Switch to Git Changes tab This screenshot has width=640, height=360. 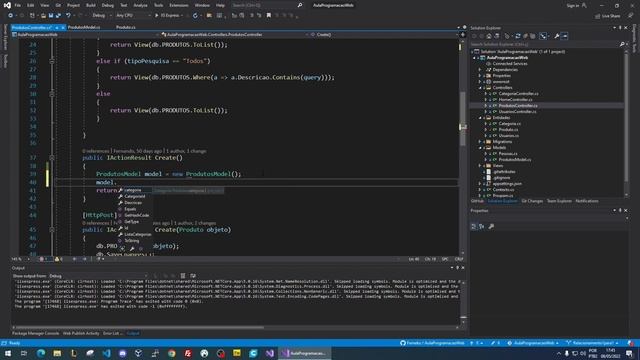(x=532, y=201)
